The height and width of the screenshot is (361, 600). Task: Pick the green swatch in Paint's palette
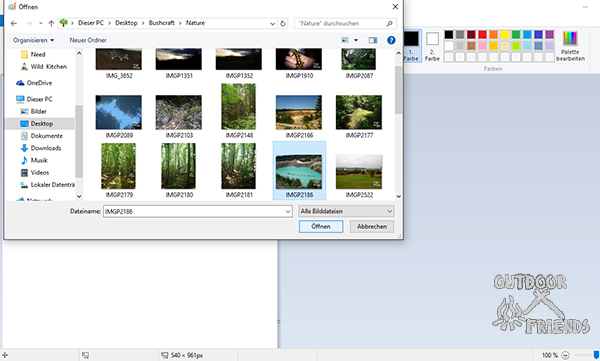pyautogui.click(x=516, y=35)
